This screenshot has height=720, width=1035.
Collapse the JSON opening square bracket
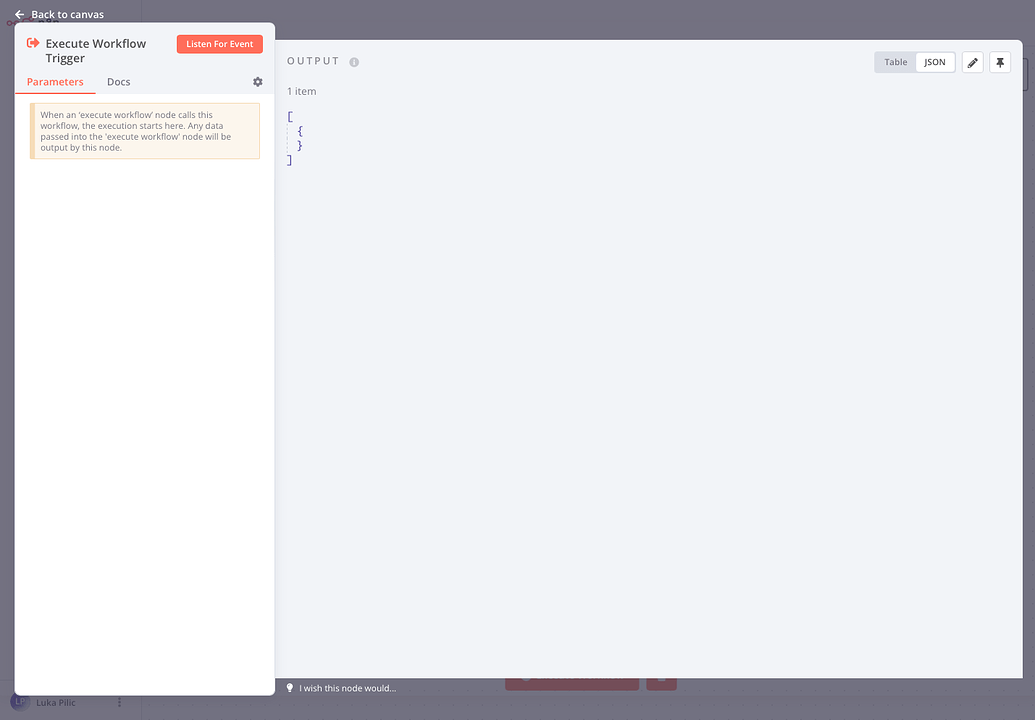tap(290, 117)
